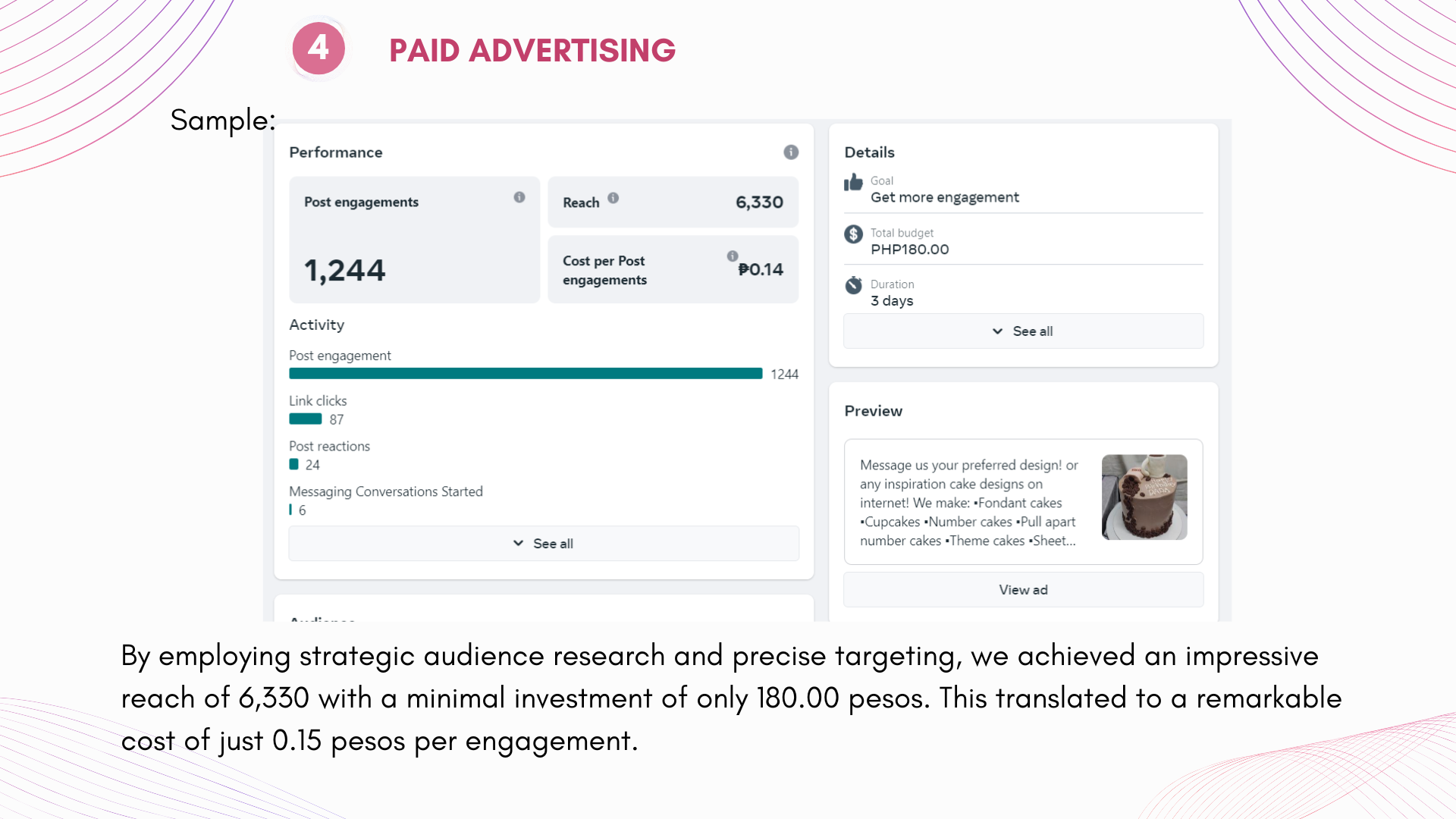The height and width of the screenshot is (819, 1456).
Task: Click the chevron beside Details See all
Action: [x=998, y=331]
